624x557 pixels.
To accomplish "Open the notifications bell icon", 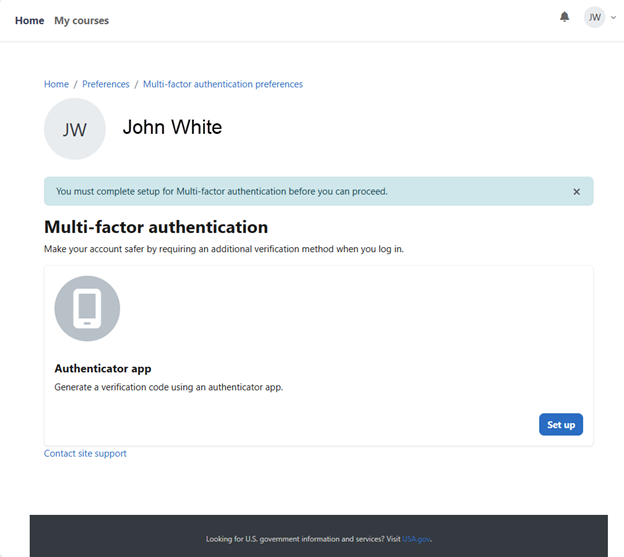I will tap(564, 17).
